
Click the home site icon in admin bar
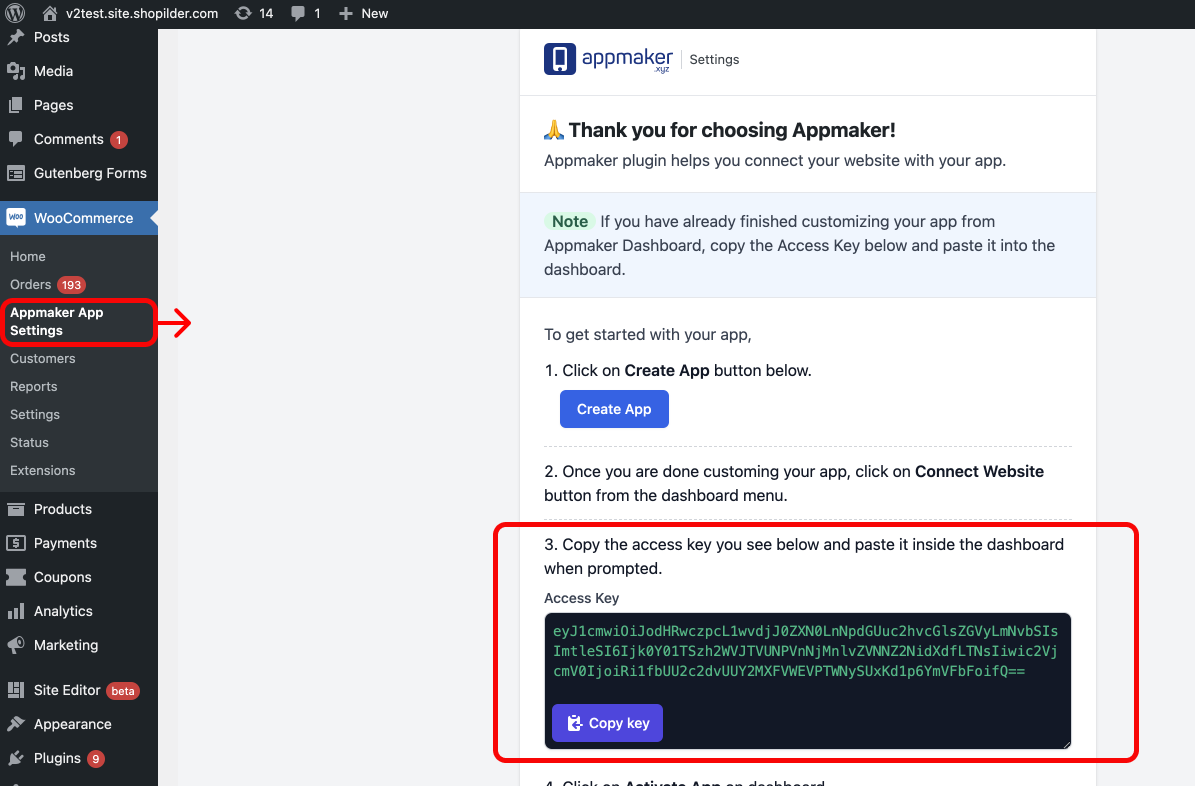(x=50, y=13)
